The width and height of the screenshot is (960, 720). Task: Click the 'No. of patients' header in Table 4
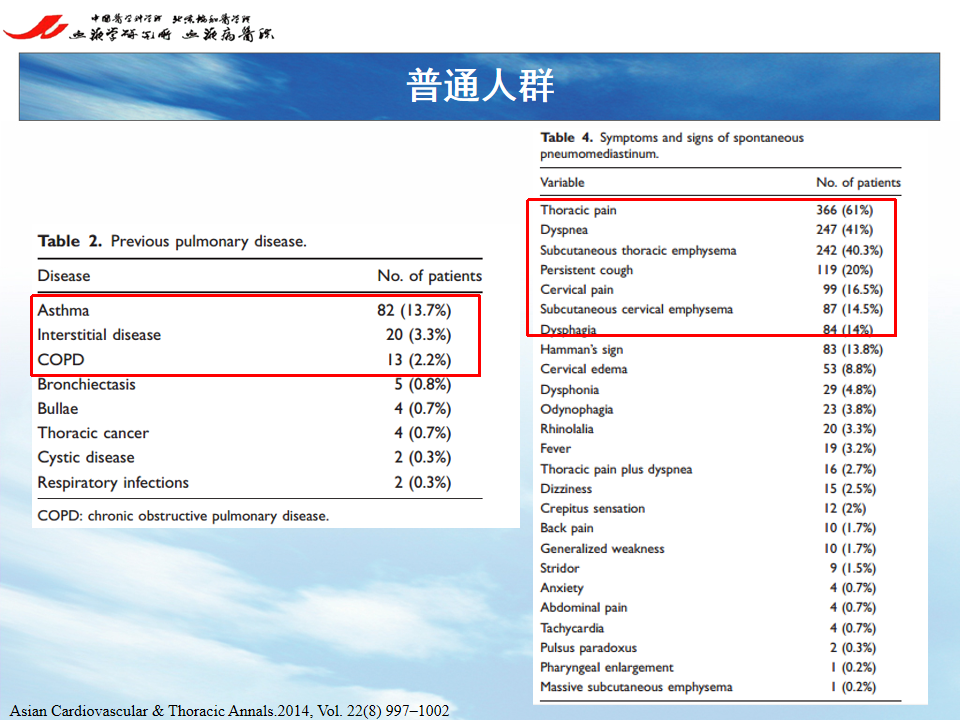point(858,182)
